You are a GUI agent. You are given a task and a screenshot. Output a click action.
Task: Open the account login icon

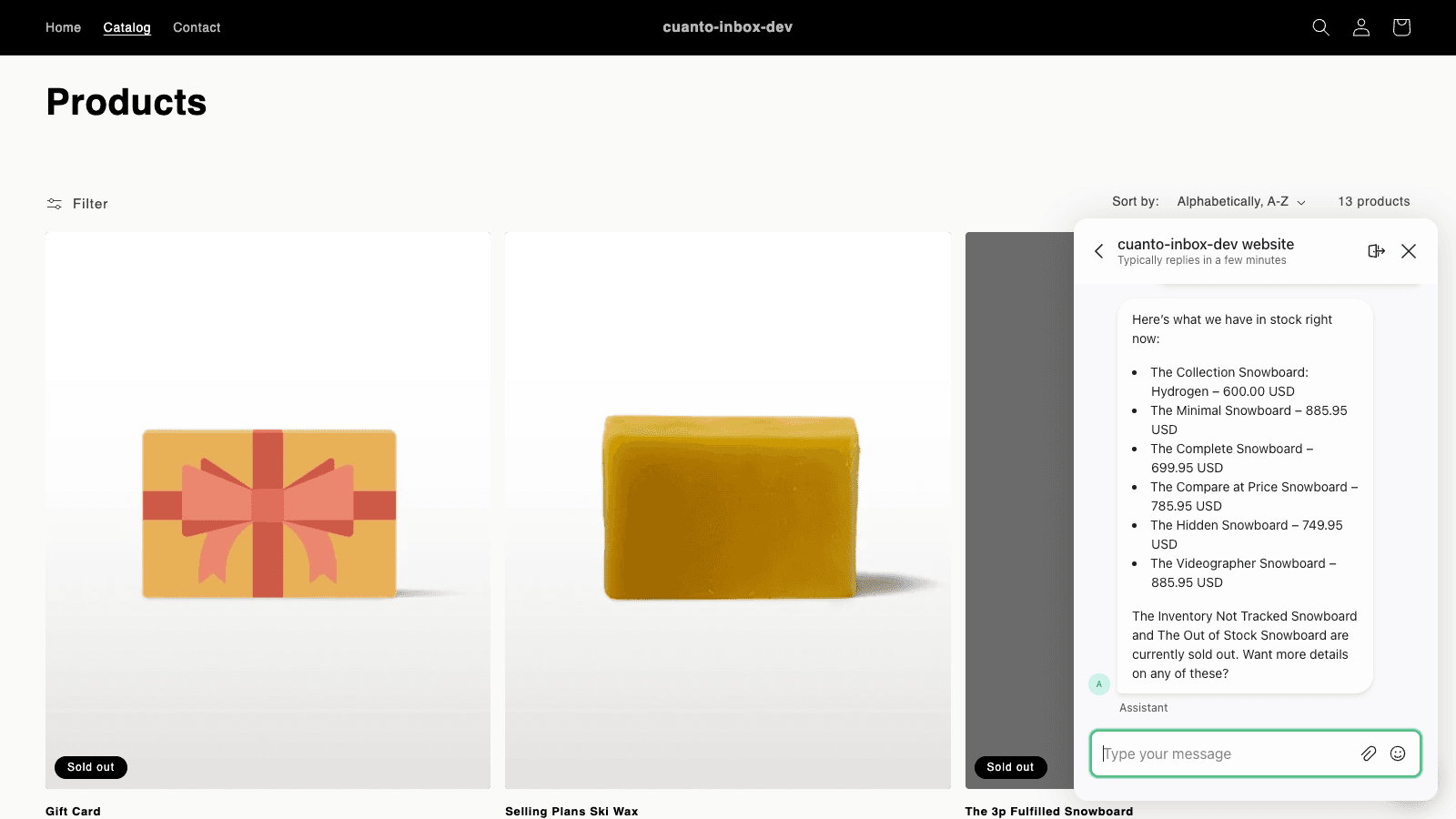pos(1361,27)
